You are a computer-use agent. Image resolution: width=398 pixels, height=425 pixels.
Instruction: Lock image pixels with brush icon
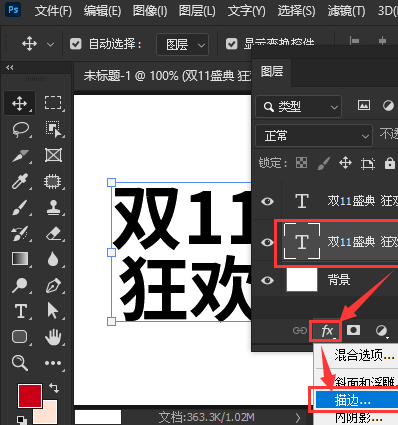(323, 163)
